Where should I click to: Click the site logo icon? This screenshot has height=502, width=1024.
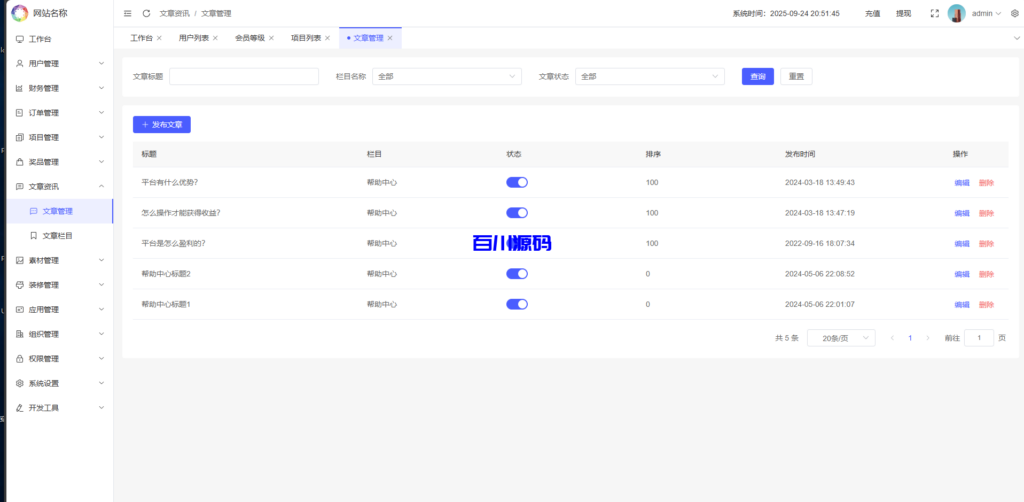20,13
